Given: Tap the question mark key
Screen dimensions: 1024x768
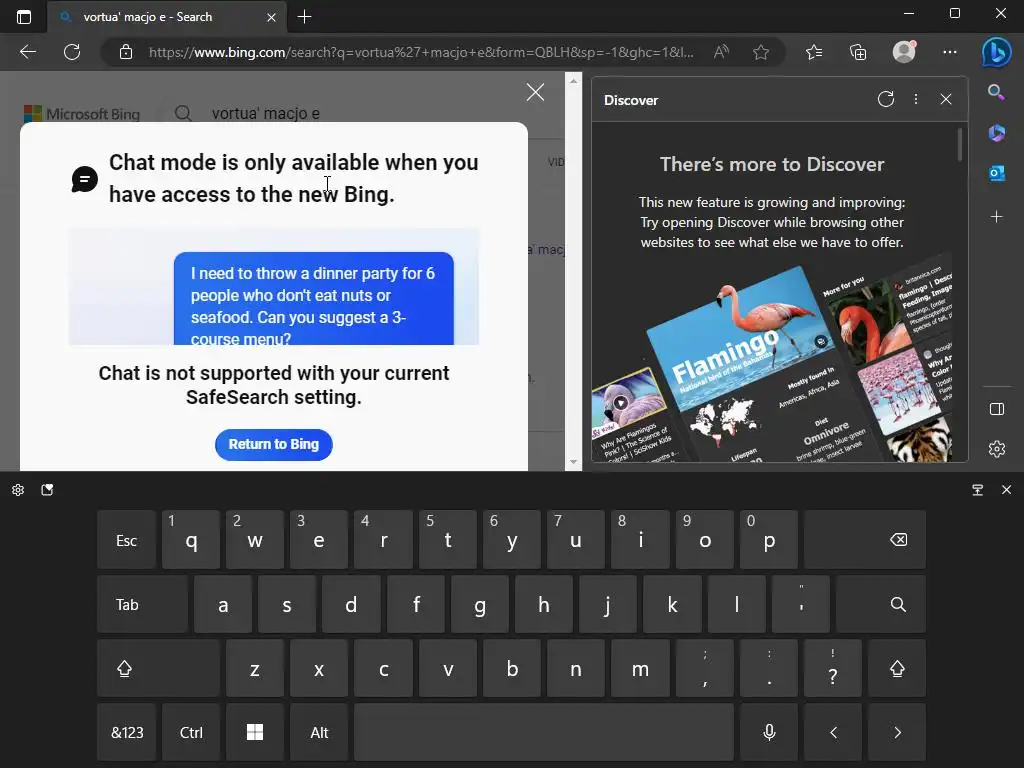Looking at the screenshot, I should tap(833, 669).
